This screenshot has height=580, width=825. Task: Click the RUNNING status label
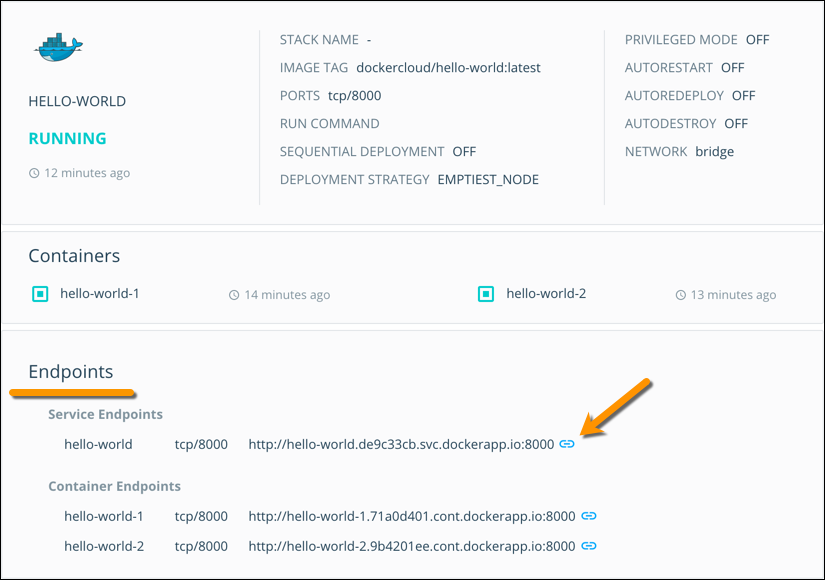click(67, 139)
